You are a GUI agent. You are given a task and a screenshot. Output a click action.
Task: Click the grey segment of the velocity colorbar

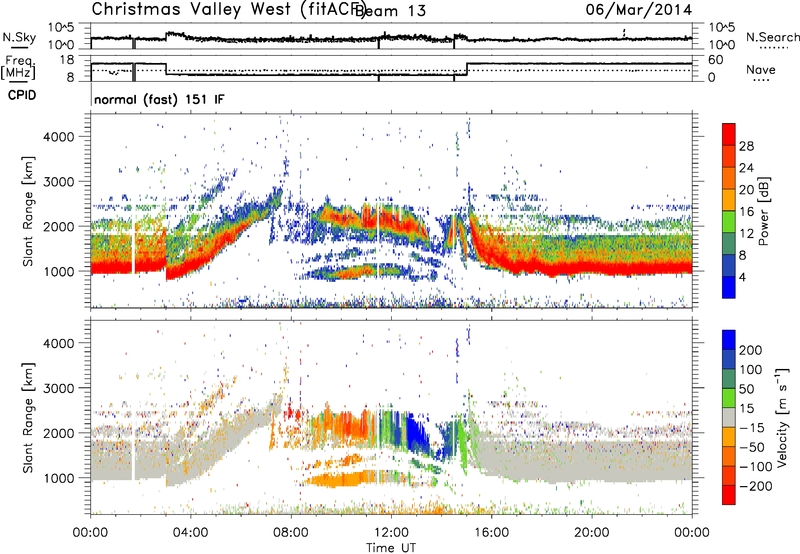[x=729, y=418]
